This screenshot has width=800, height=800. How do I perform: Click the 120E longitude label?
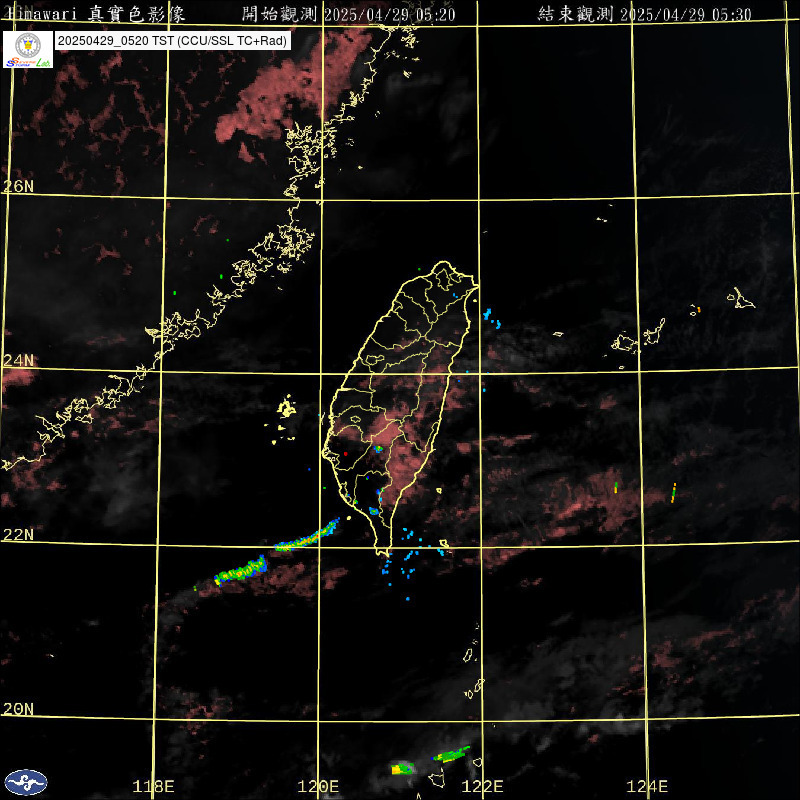point(318,786)
